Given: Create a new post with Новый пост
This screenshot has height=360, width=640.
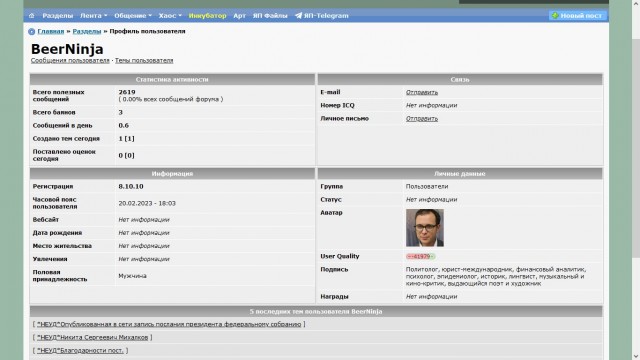Looking at the screenshot, I should click(578, 16).
